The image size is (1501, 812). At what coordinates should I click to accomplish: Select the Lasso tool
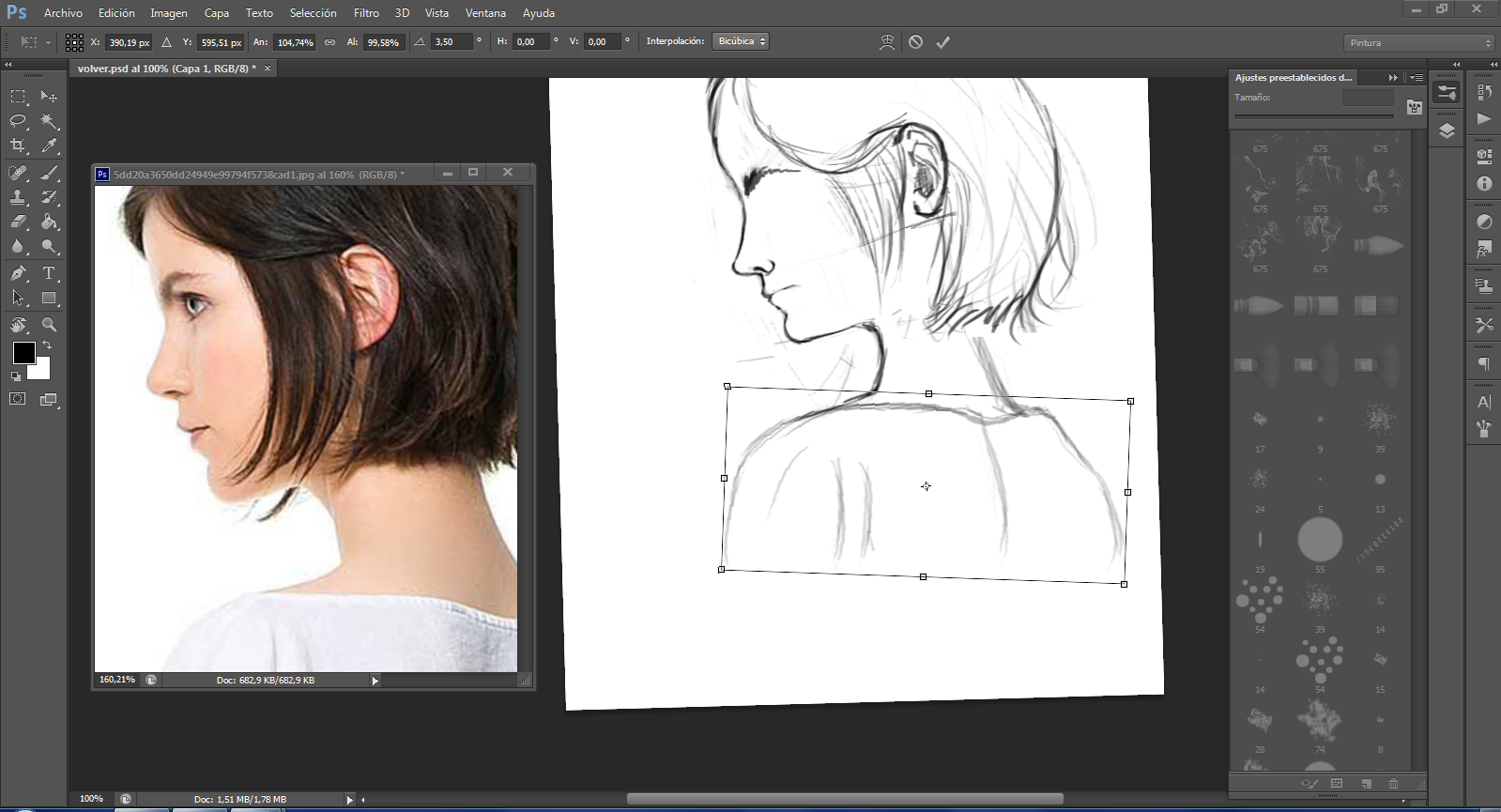click(x=18, y=121)
